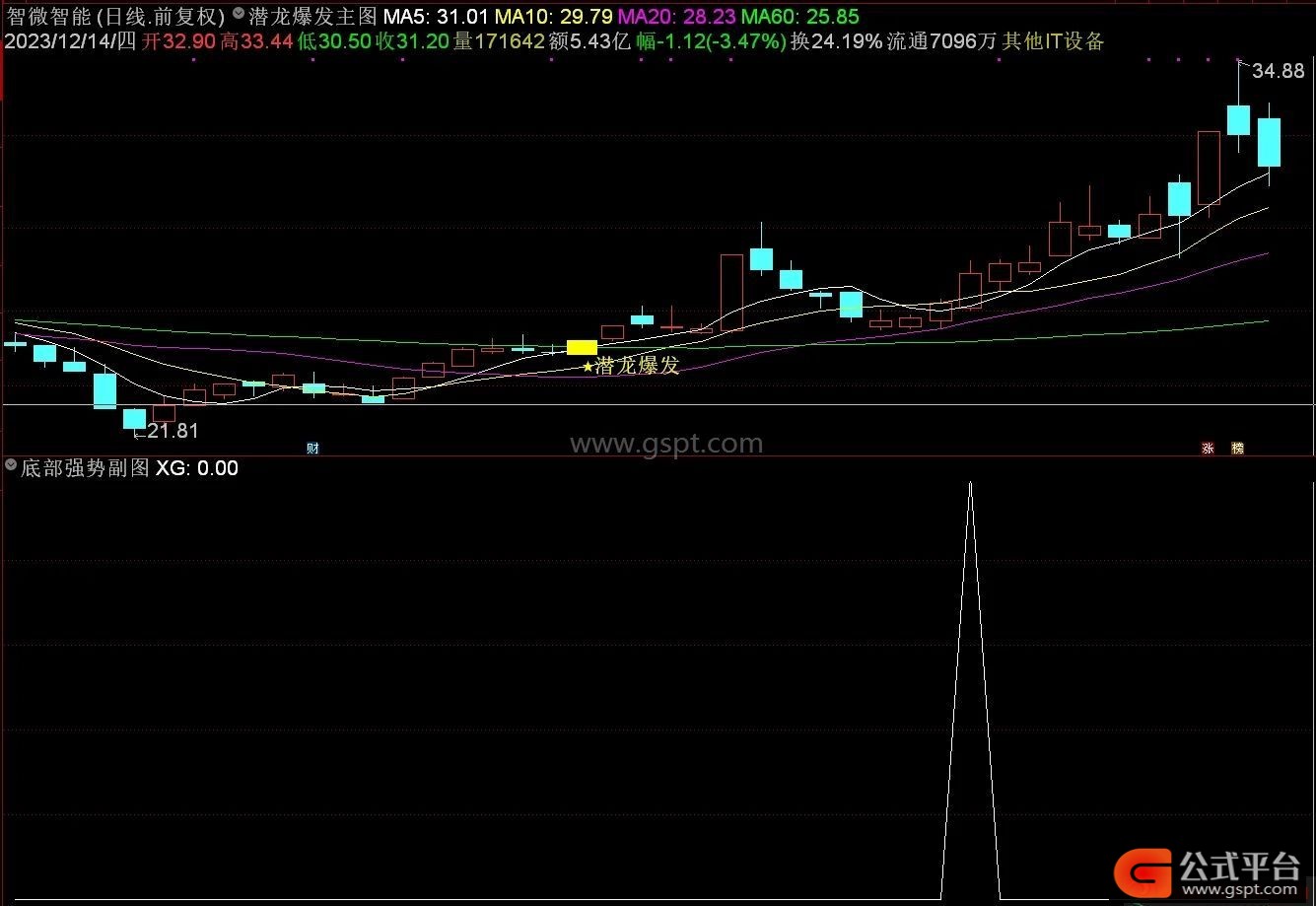Click the 智微智能(日线.前复权) stock title
The image size is (1316, 906).
(x=115, y=17)
